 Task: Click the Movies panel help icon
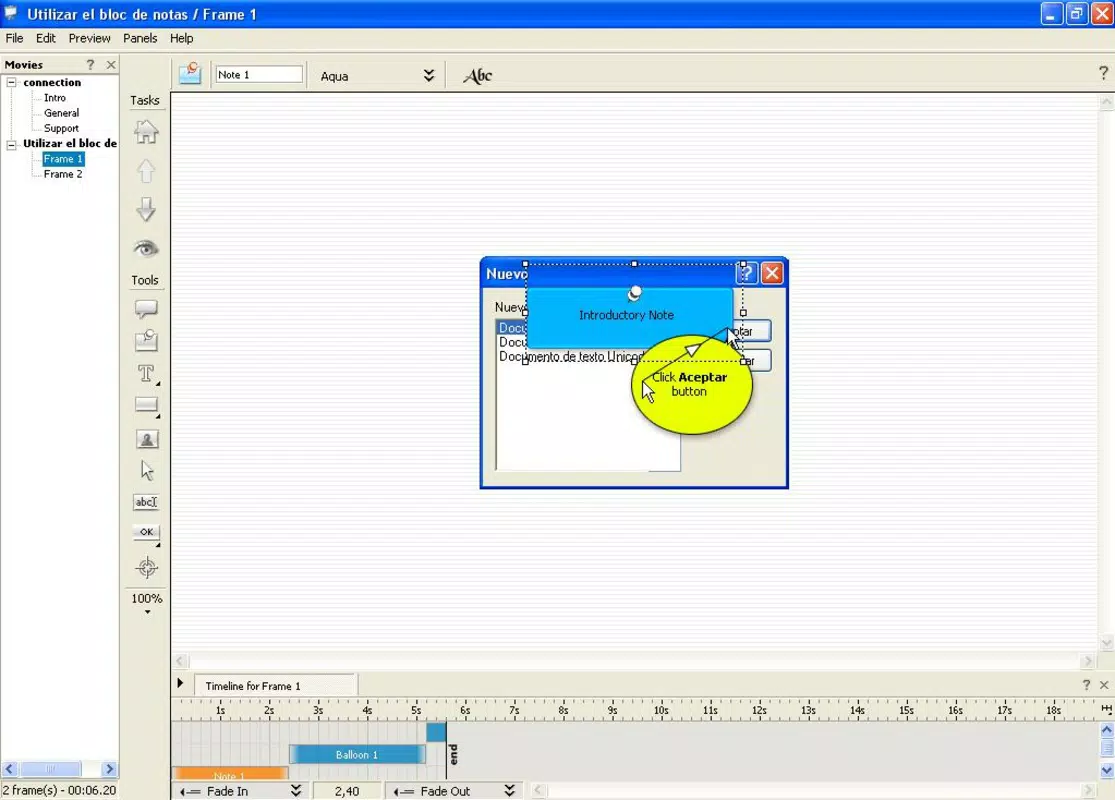[x=90, y=65]
